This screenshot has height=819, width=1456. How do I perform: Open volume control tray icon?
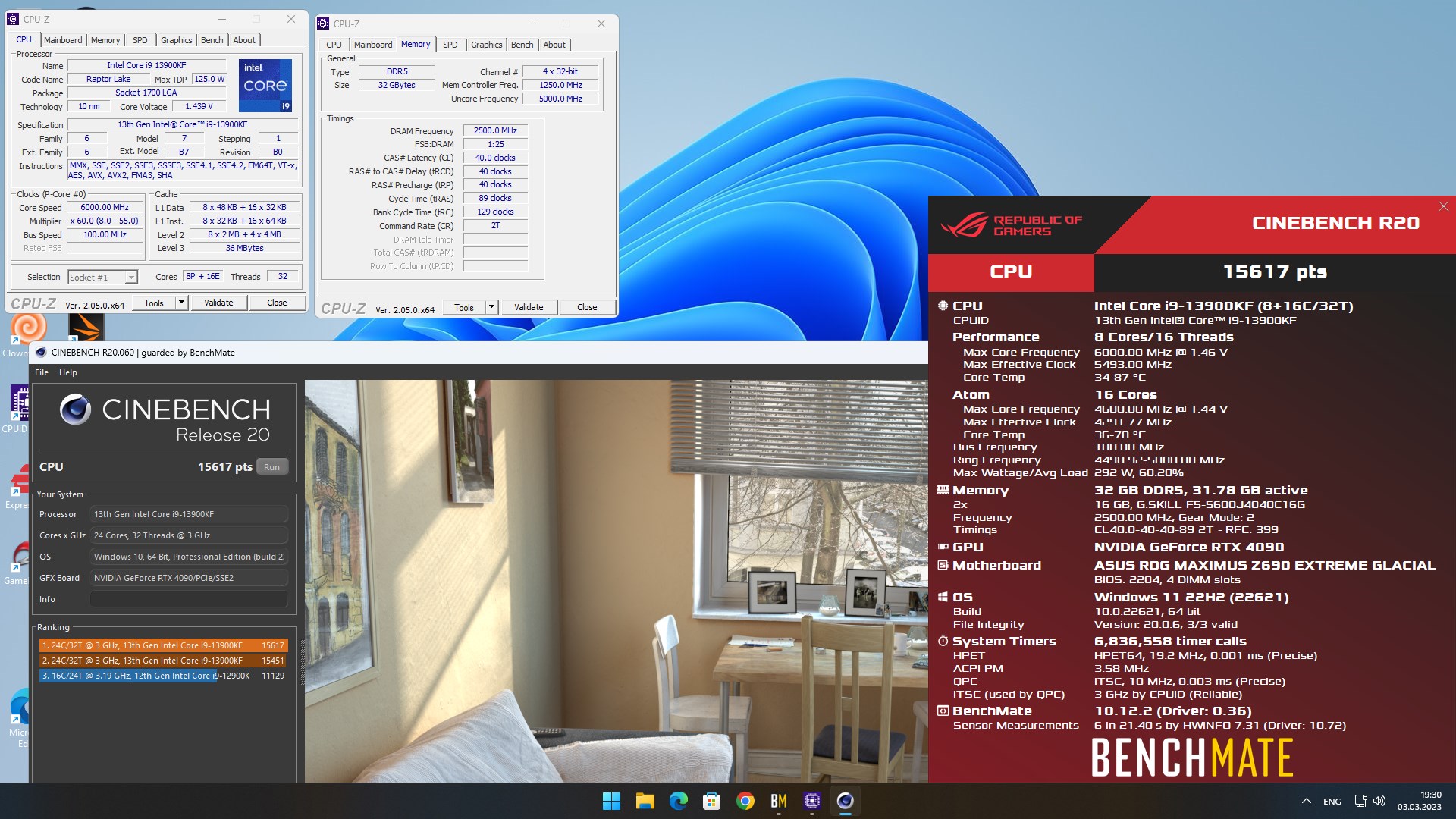tap(1379, 801)
